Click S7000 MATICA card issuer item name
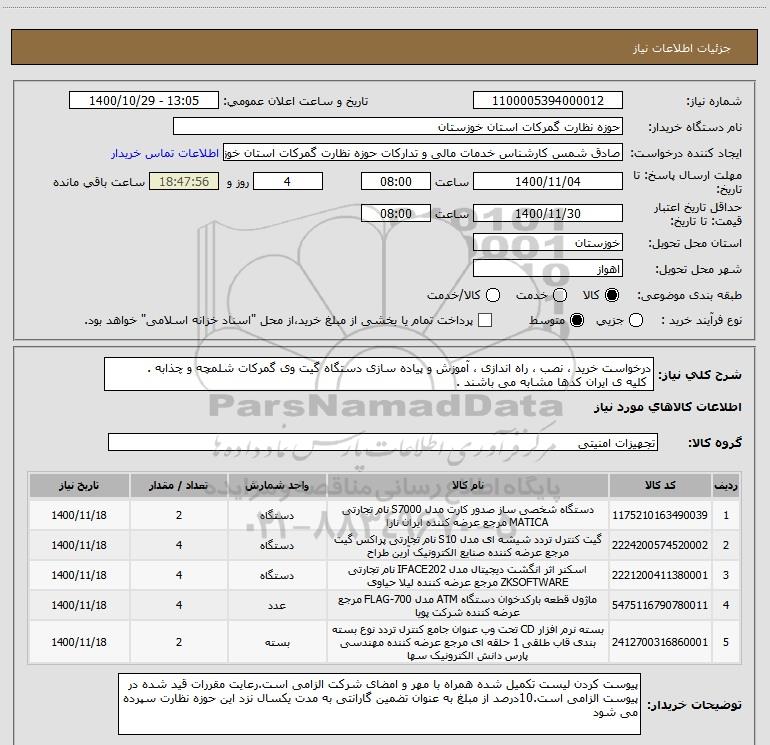 point(468,516)
